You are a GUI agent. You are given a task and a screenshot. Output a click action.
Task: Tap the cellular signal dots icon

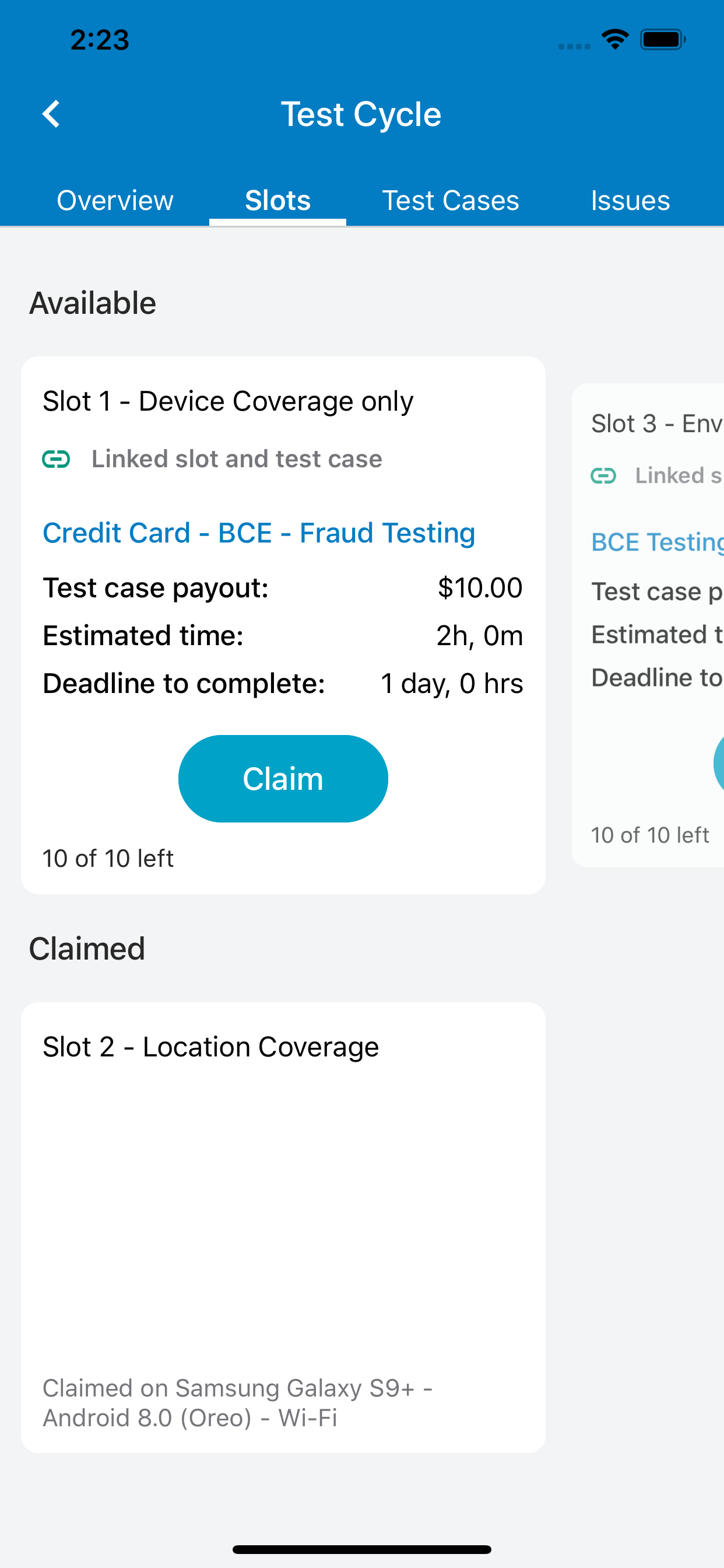574,46
